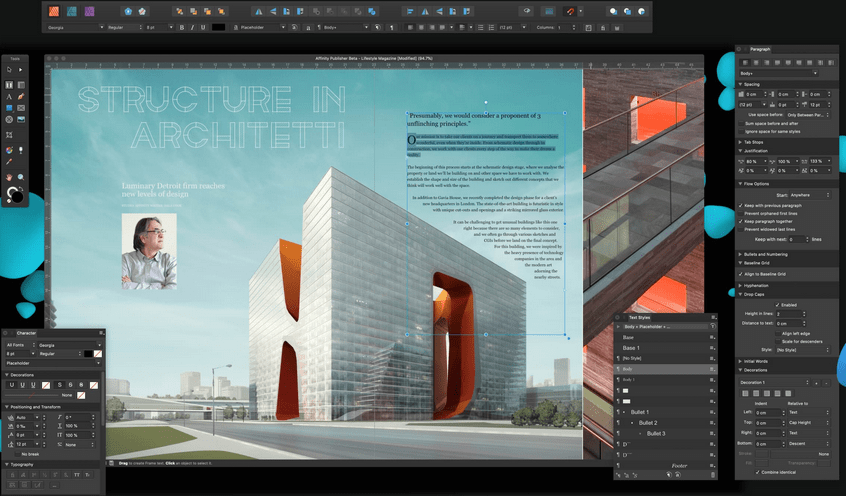Toggle No break in Character panel
846x496 pixels.
click(x=17, y=454)
